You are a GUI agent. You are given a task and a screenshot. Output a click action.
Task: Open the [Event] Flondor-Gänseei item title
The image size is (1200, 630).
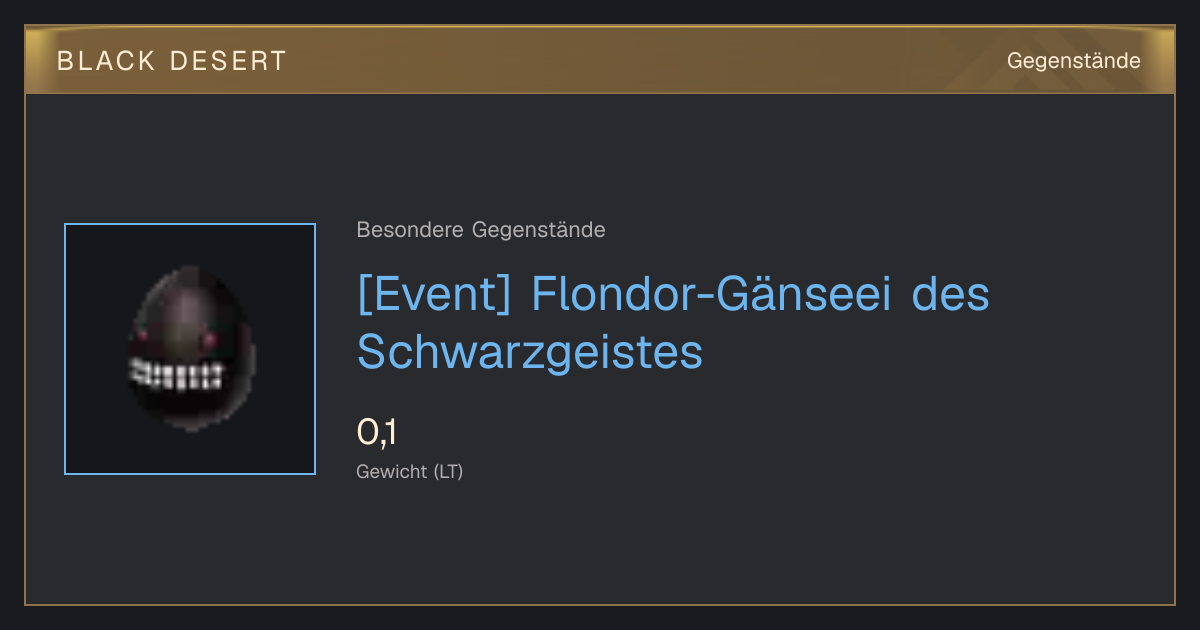[673, 323]
